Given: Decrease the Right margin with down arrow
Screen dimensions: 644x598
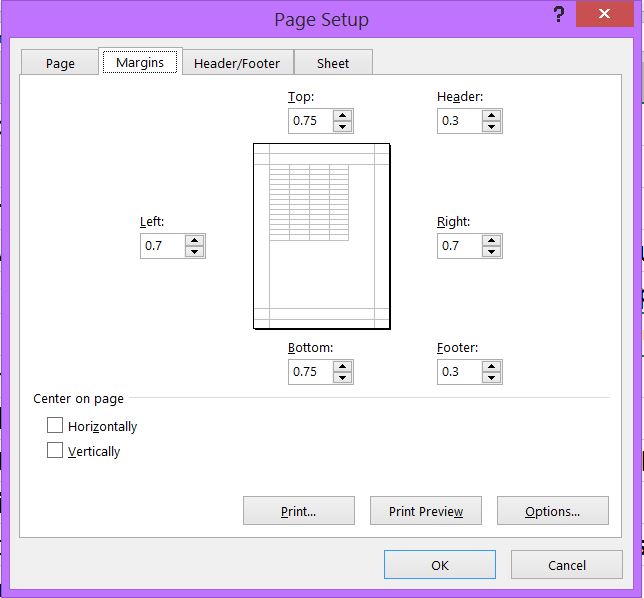Looking at the screenshot, I should click(492, 251).
